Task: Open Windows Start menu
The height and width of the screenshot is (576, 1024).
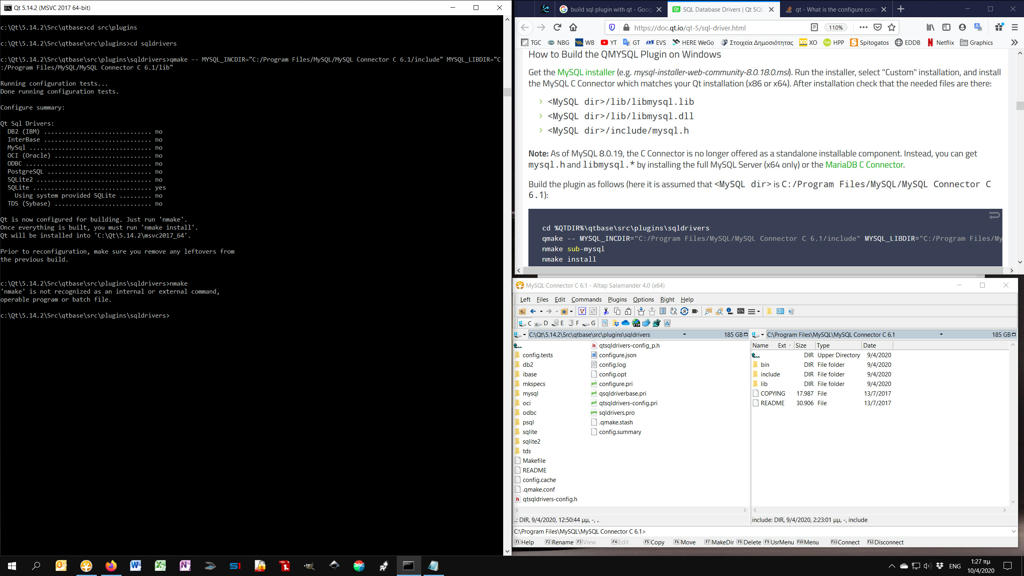Action: (12, 566)
